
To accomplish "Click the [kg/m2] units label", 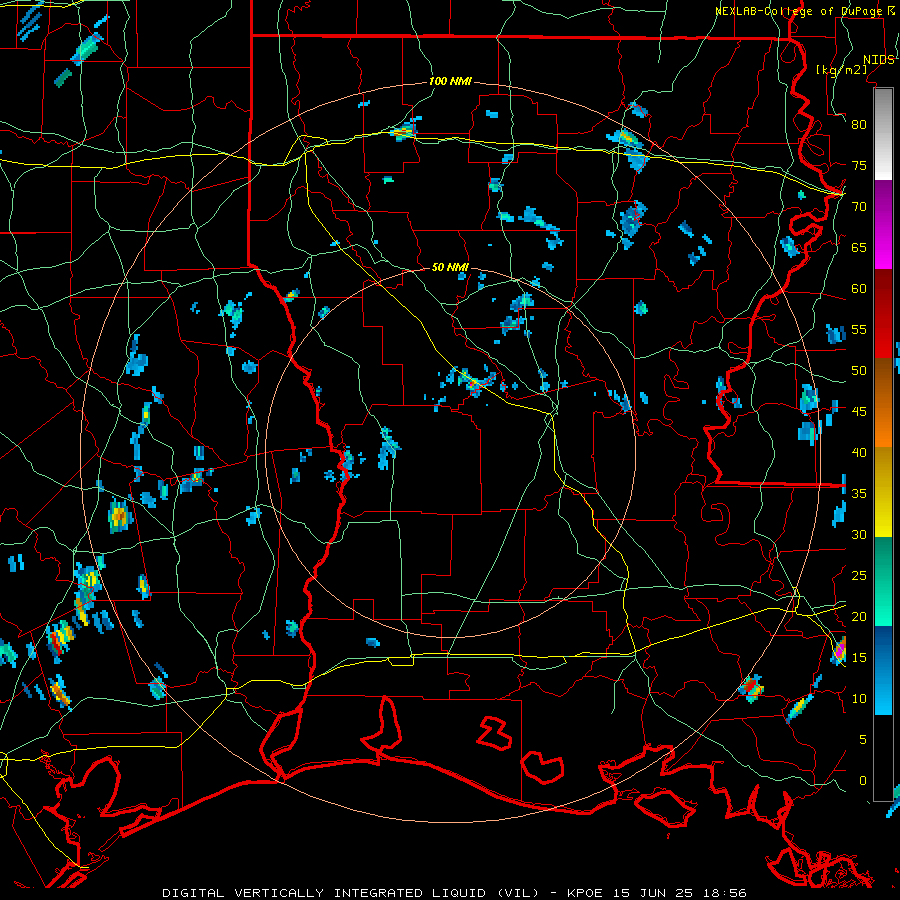I will tap(841, 69).
